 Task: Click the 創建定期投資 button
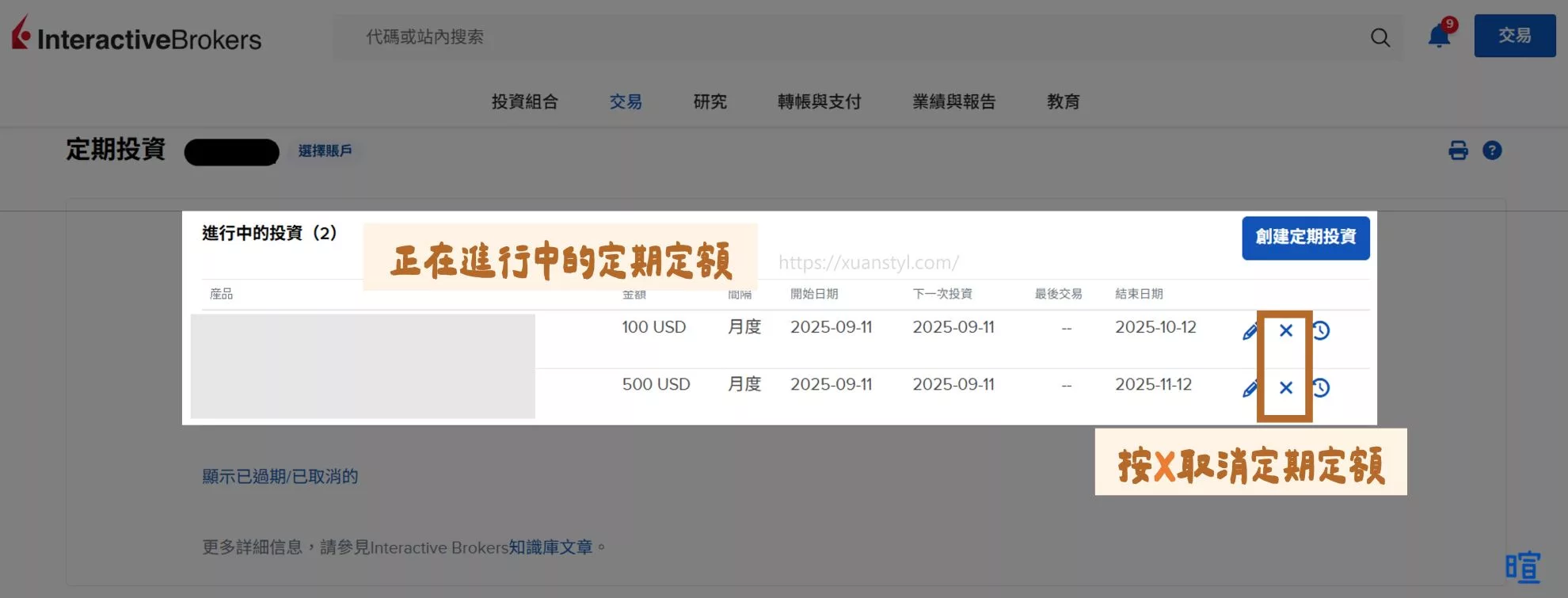pyautogui.click(x=1305, y=238)
